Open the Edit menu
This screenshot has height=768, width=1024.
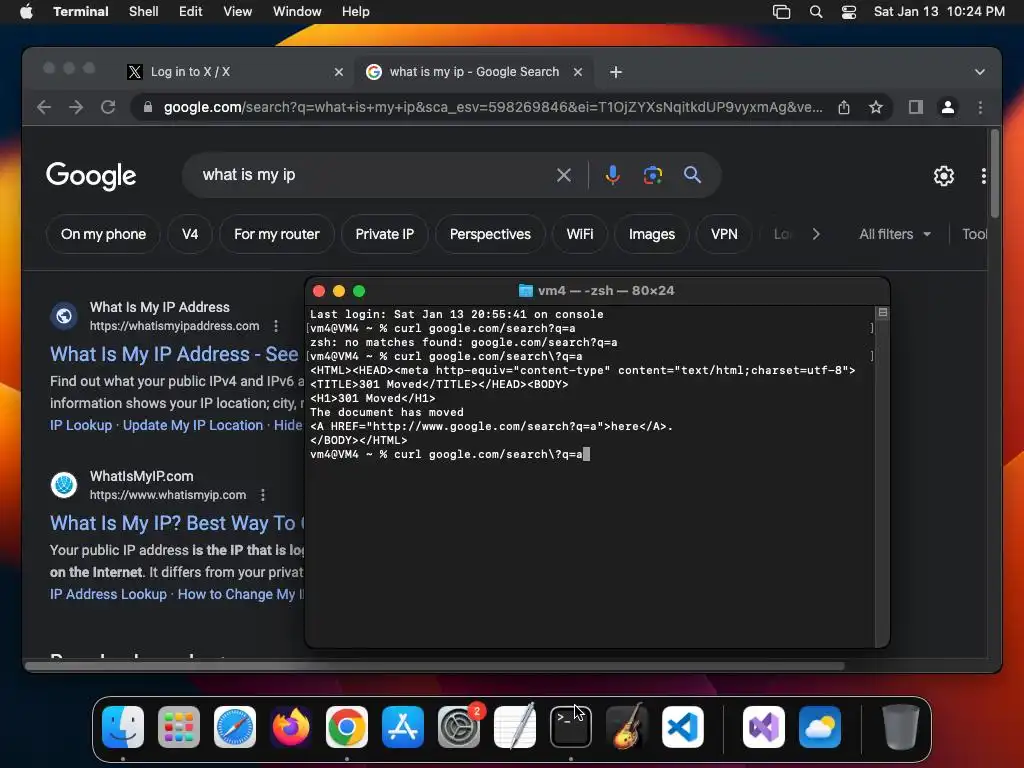[x=191, y=12]
